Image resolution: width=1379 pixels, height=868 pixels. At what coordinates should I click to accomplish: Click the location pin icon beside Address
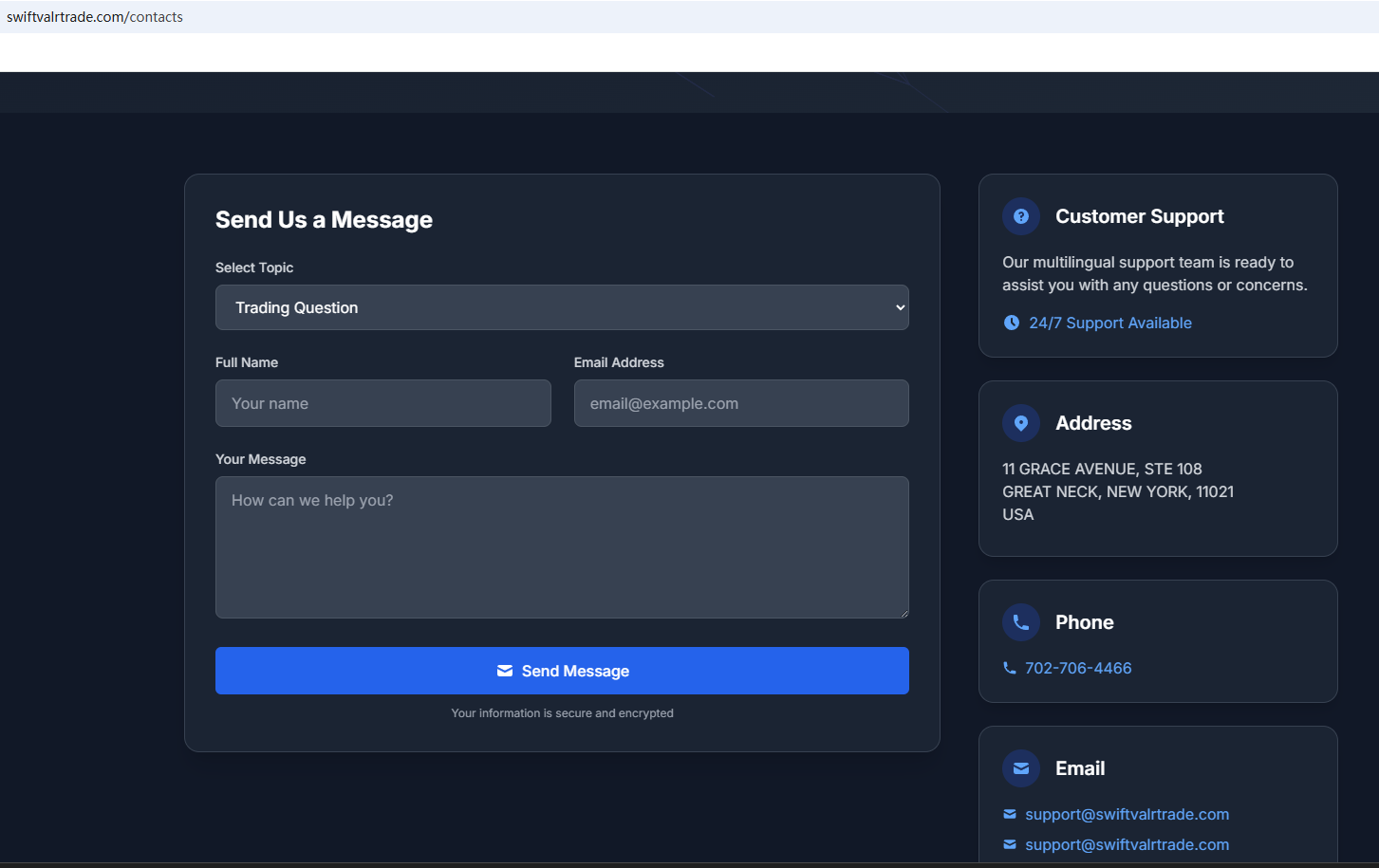[1020, 423]
